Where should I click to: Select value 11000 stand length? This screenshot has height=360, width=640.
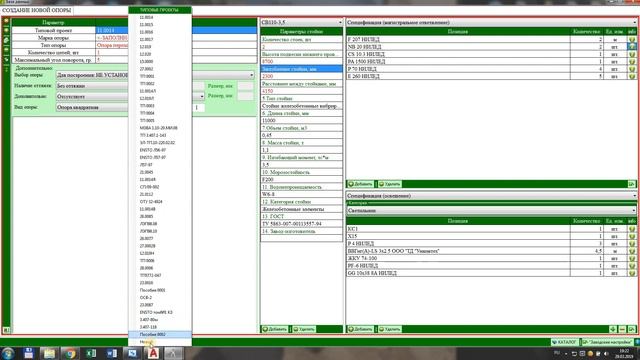pos(302,120)
